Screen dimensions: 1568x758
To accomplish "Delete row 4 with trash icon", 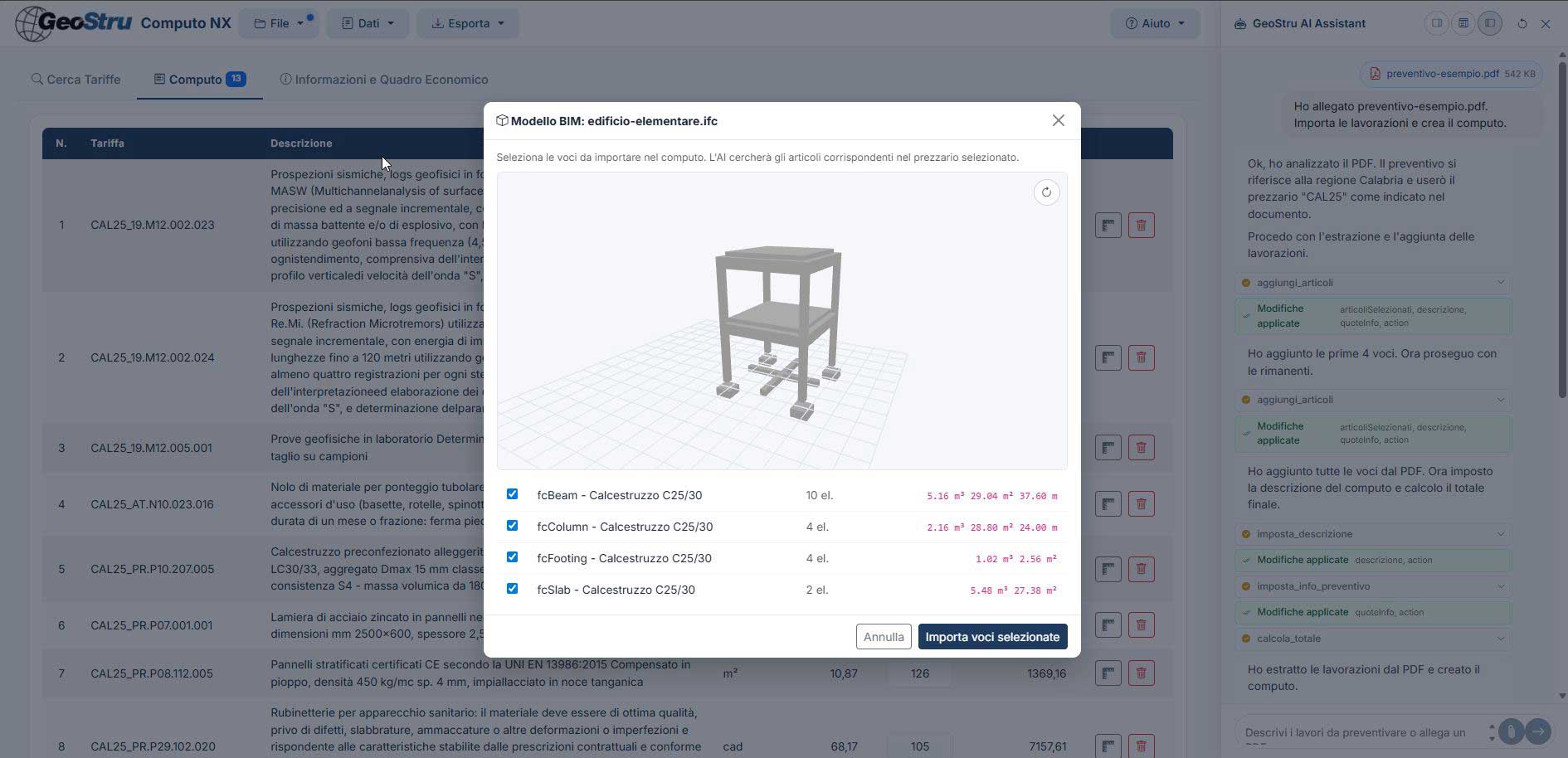I will (x=1141, y=504).
